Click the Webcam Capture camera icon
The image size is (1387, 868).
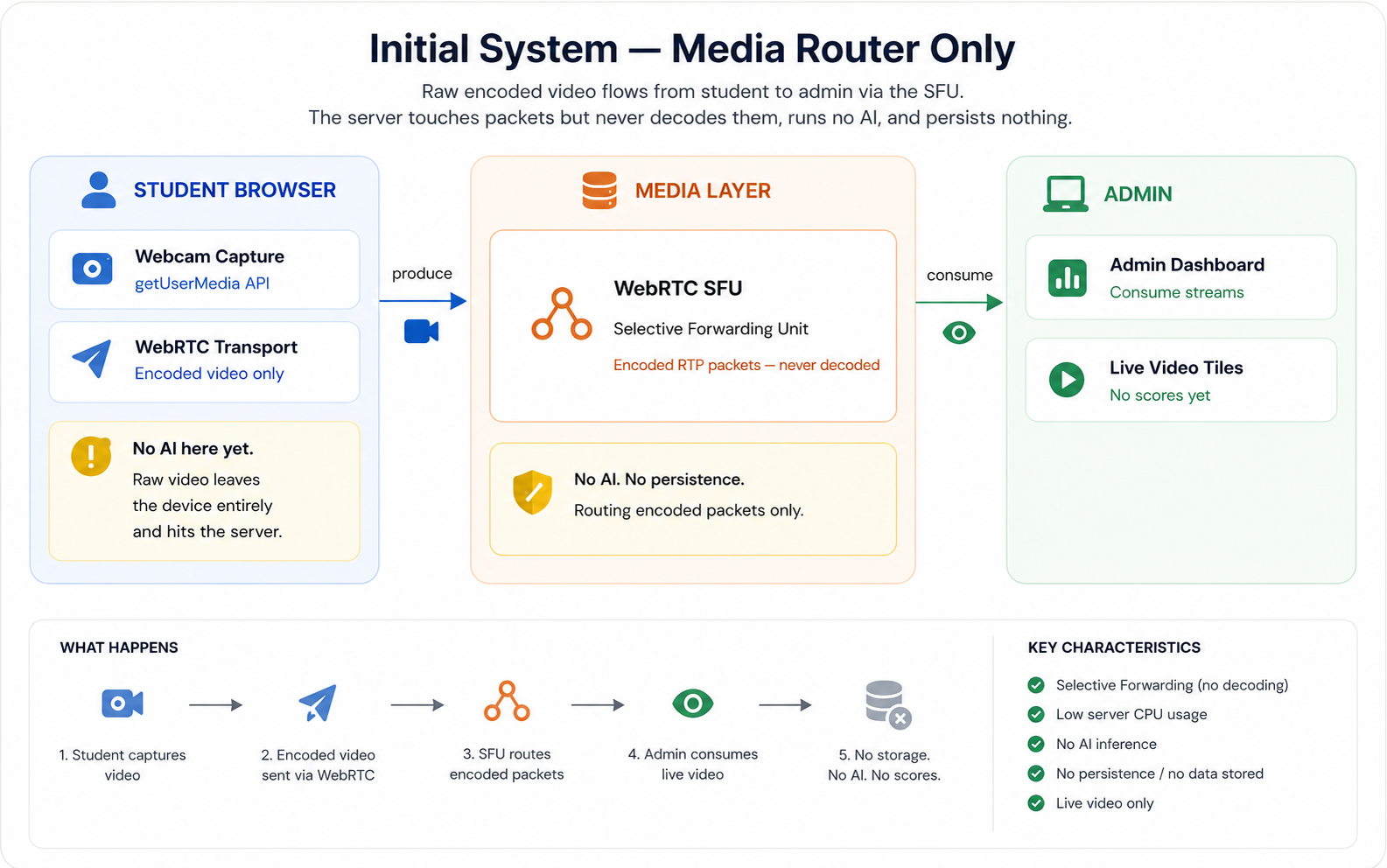point(92,269)
